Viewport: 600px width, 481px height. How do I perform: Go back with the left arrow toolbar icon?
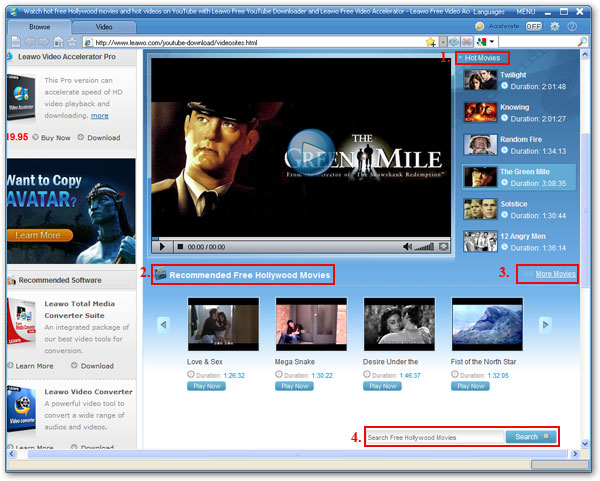click(30, 42)
